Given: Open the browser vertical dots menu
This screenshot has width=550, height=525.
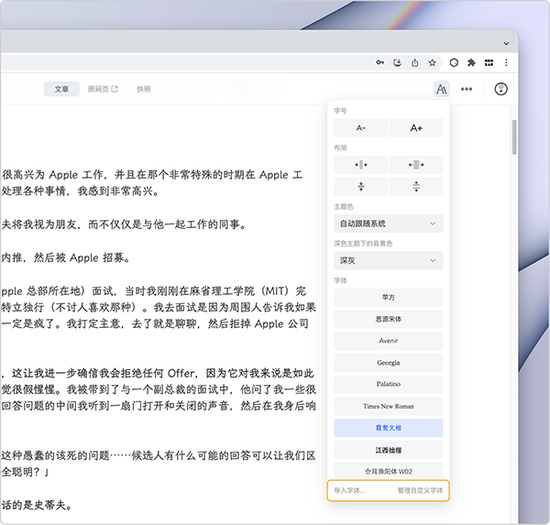Looking at the screenshot, I should click(x=506, y=63).
